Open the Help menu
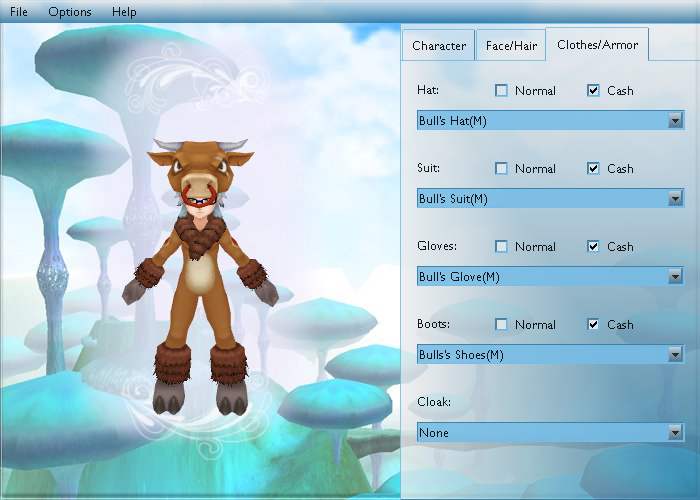The width and height of the screenshot is (700, 500). coord(124,12)
